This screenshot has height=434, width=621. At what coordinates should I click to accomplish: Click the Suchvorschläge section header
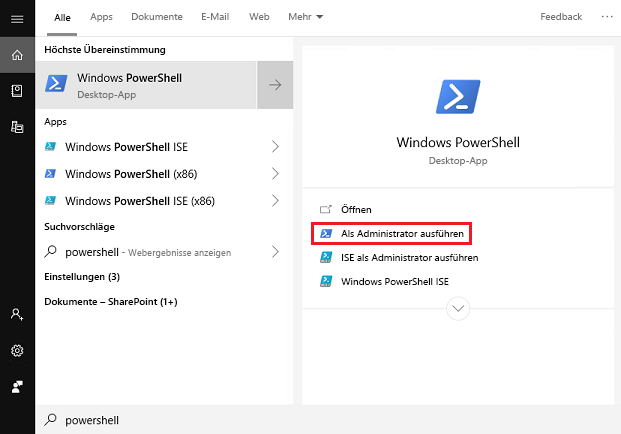(x=79, y=227)
